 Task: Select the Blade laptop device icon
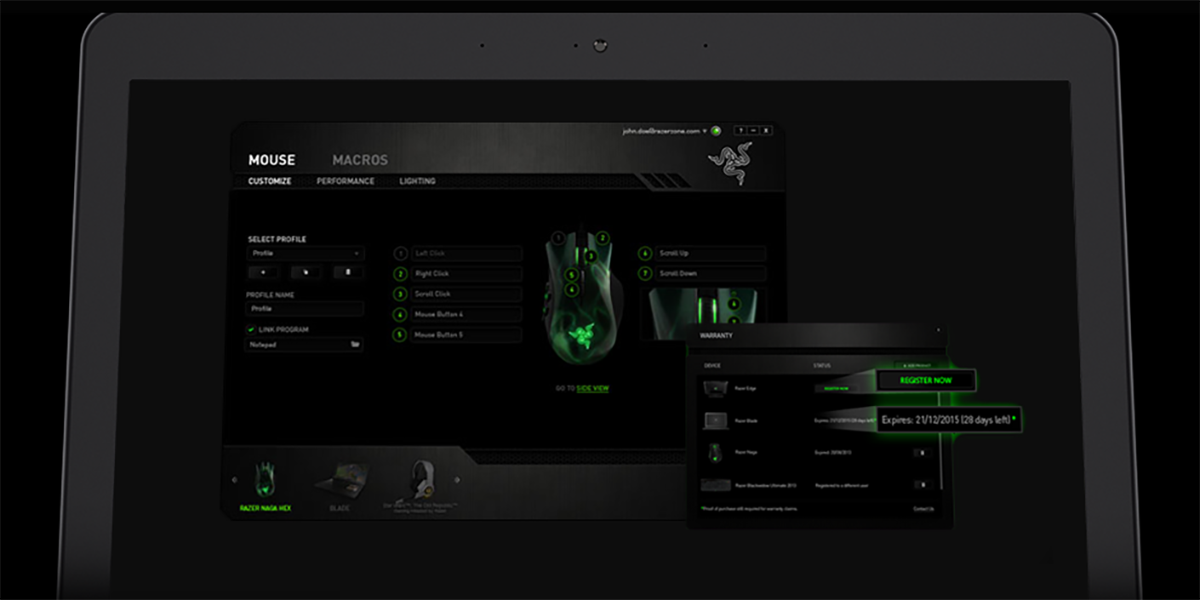340,481
